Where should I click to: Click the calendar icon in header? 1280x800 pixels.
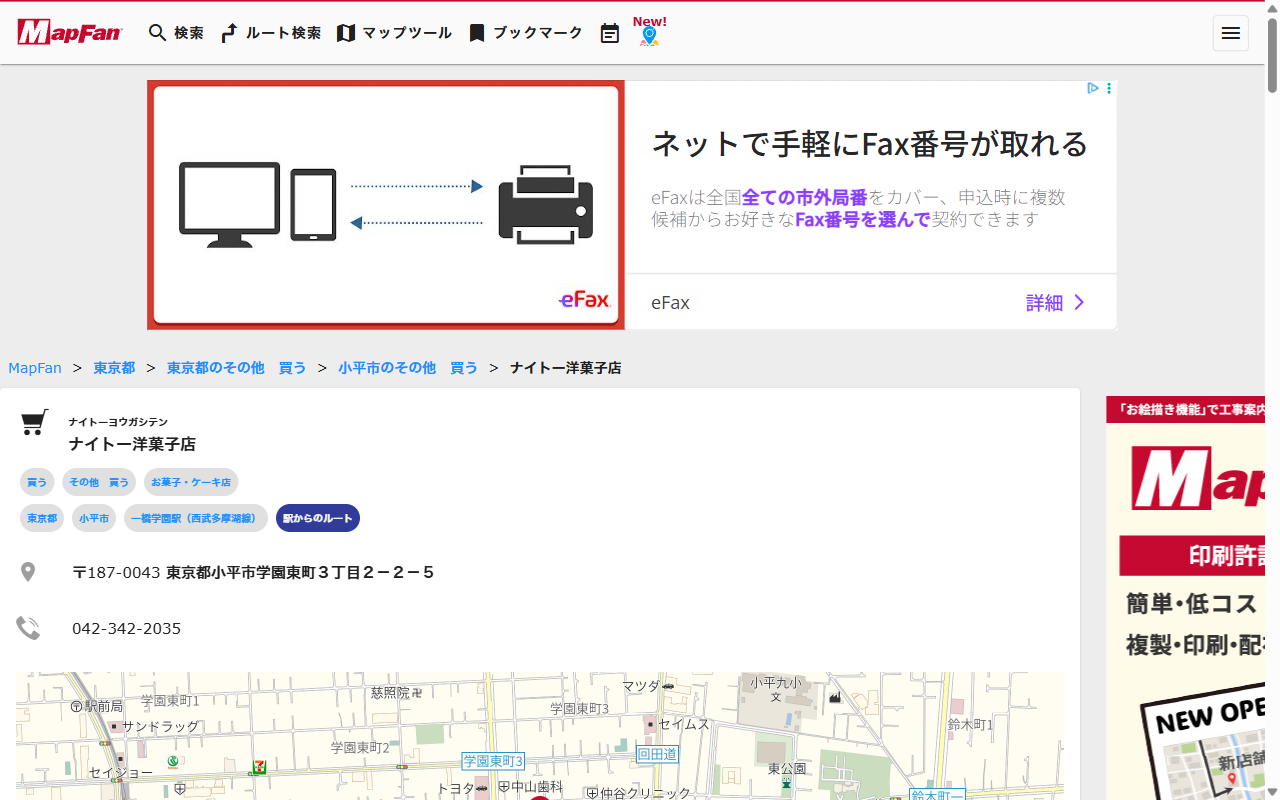[x=610, y=34]
